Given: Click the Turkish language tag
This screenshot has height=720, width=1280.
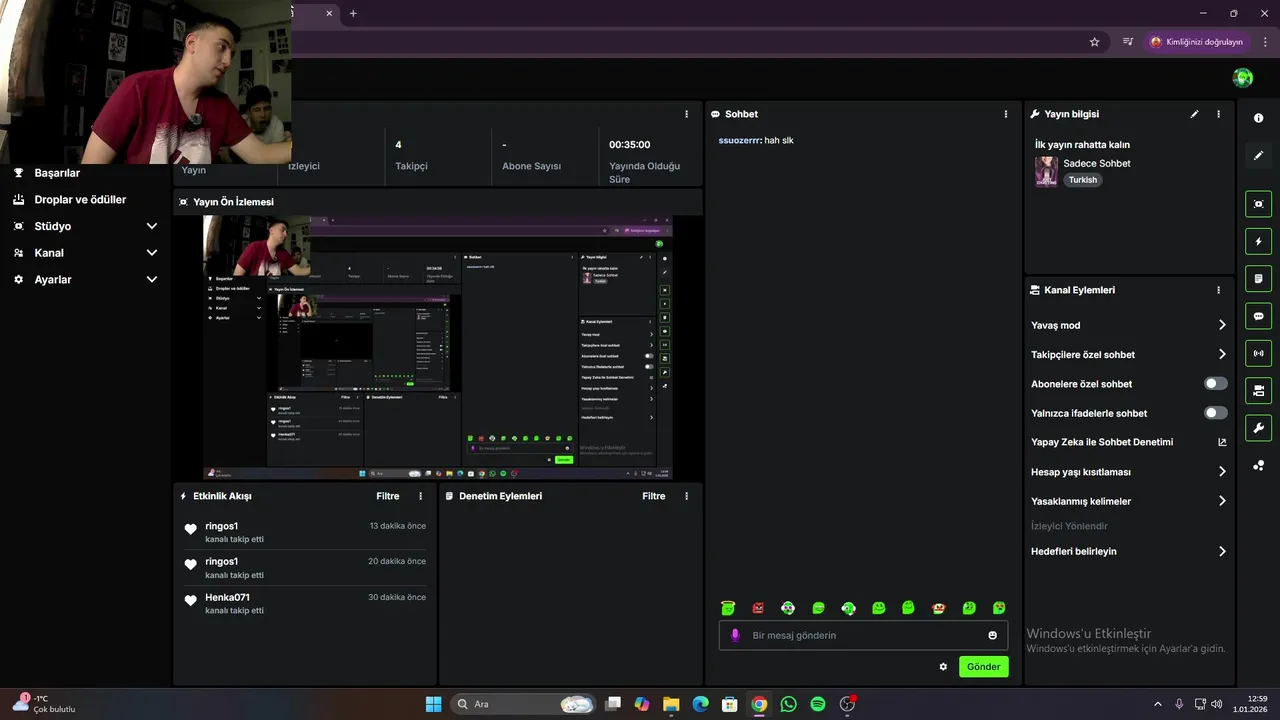Looking at the screenshot, I should pos(1083,180).
